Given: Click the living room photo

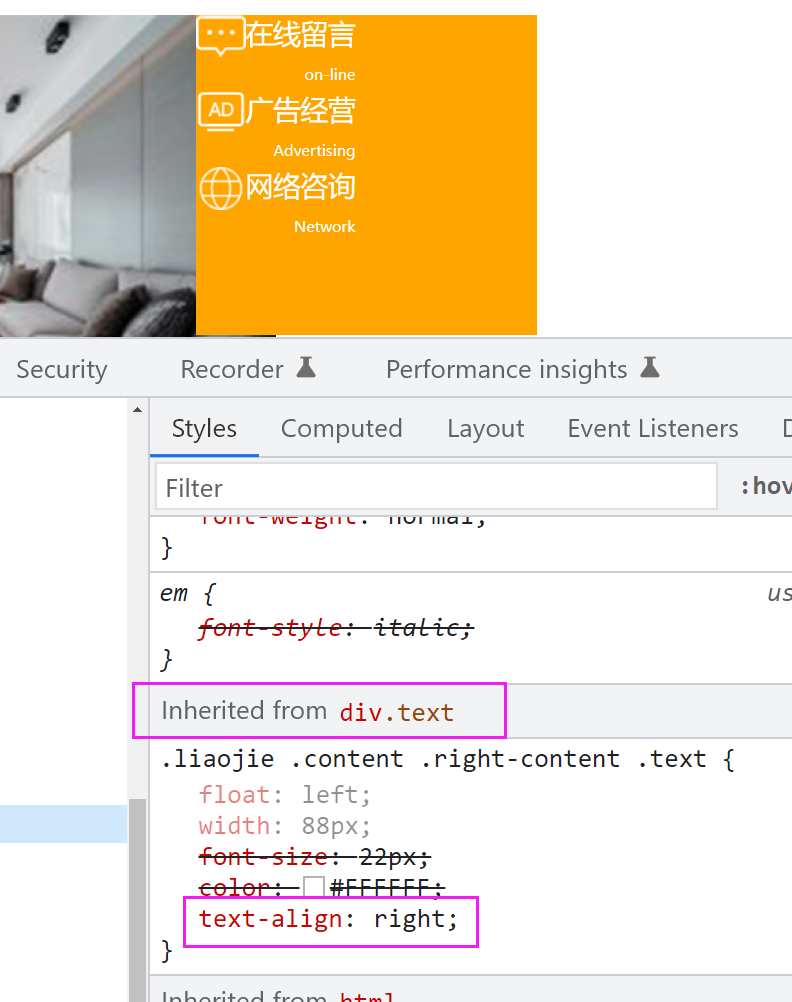Looking at the screenshot, I should (98, 176).
